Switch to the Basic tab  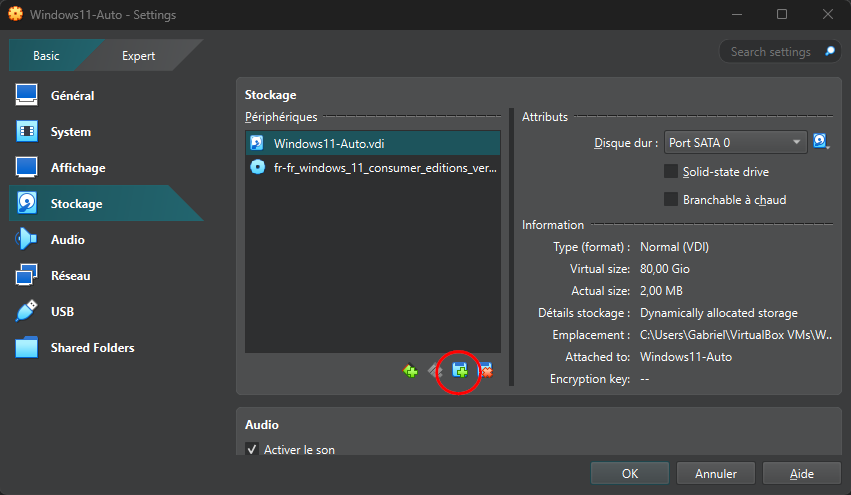click(46, 55)
